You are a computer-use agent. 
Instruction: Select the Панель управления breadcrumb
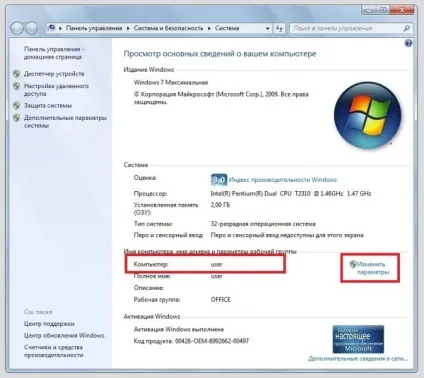[x=94, y=28]
